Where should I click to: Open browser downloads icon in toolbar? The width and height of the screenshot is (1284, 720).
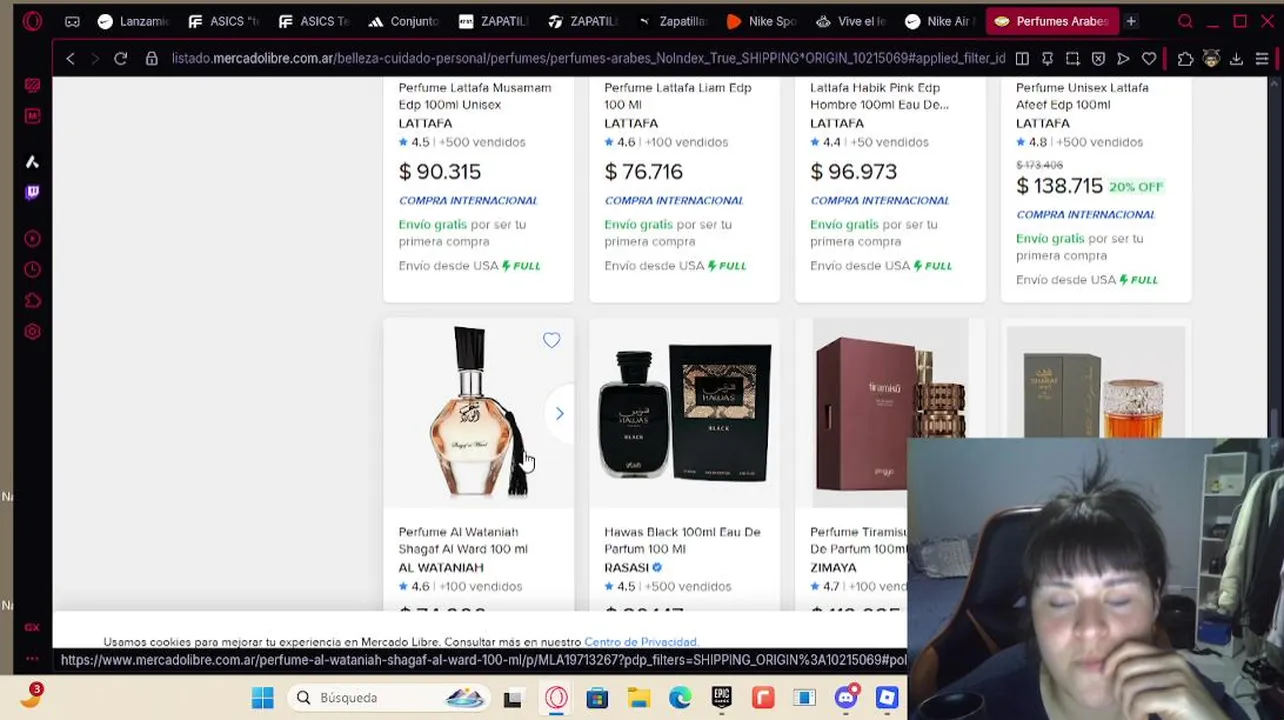[1236, 59]
